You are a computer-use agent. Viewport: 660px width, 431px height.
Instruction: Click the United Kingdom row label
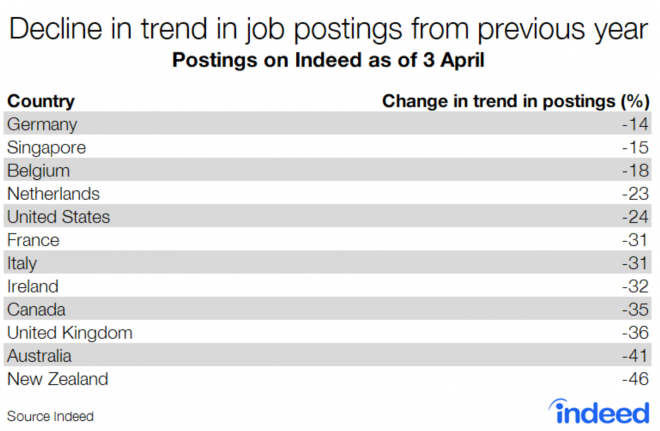tap(69, 332)
